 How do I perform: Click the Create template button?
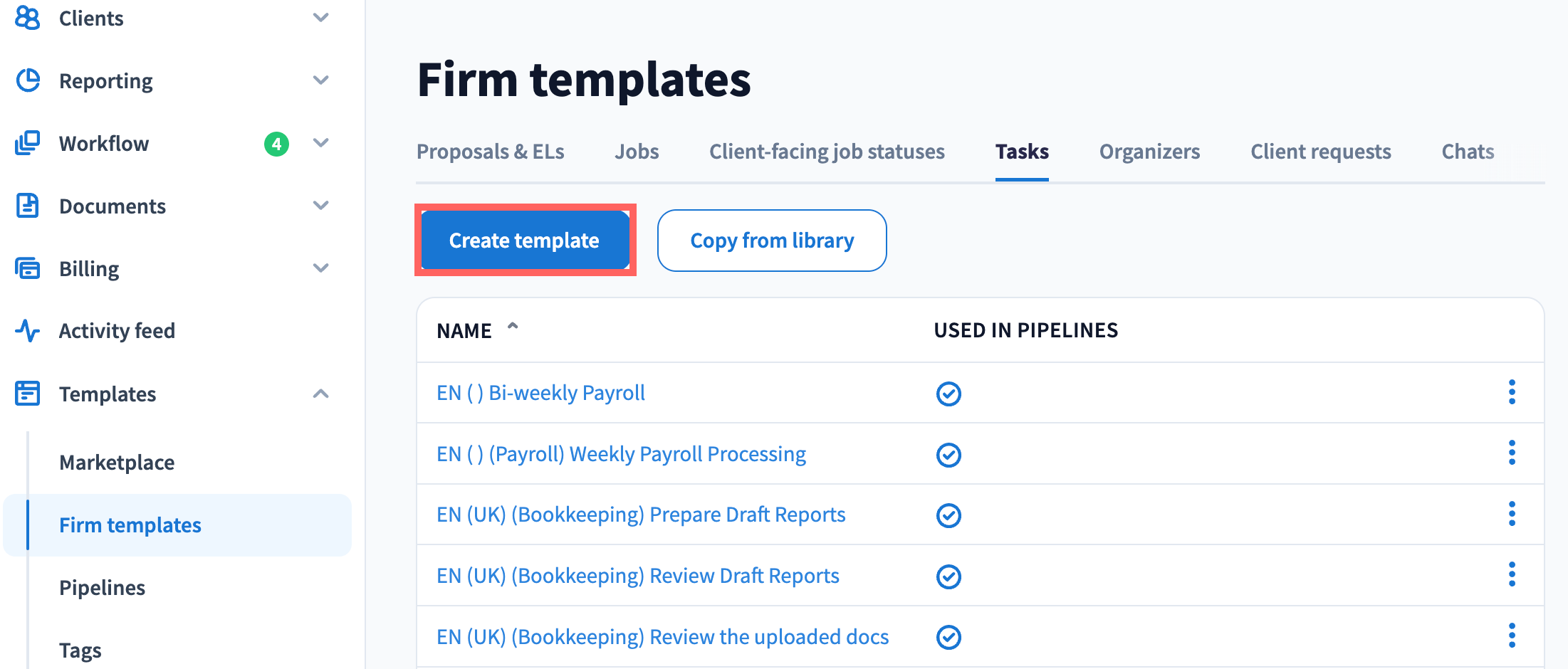(x=524, y=241)
